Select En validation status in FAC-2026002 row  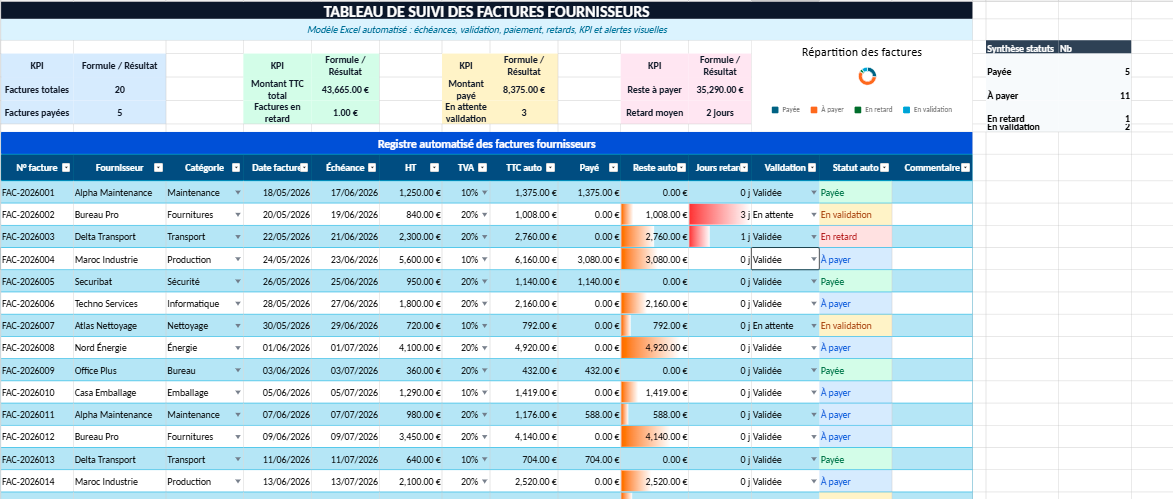point(855,215)
